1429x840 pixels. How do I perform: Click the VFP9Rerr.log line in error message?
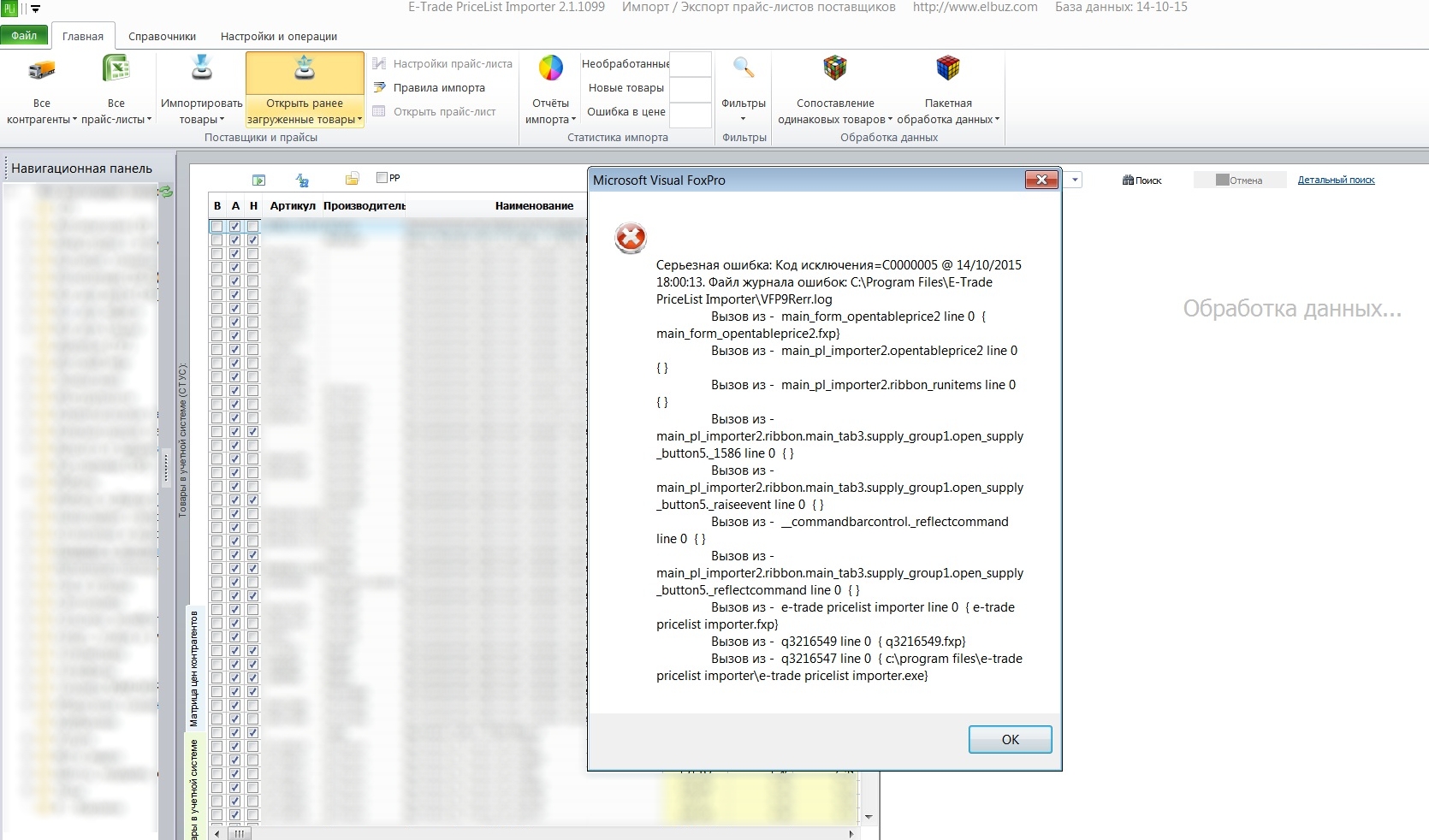pyautogui.click(x=744, y=299)
